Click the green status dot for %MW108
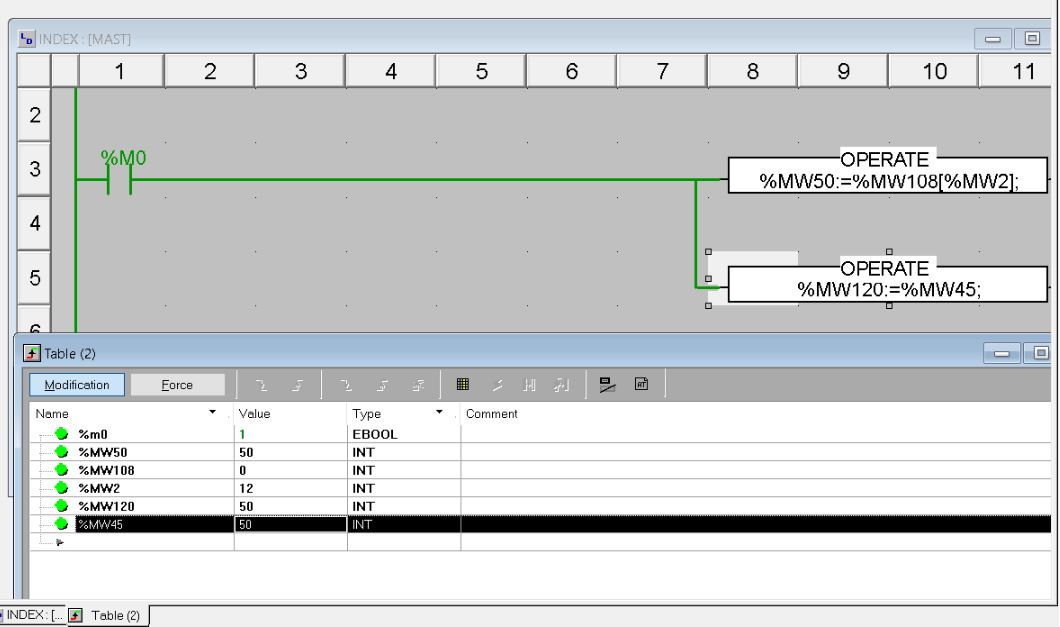 (x=62, y=469)
